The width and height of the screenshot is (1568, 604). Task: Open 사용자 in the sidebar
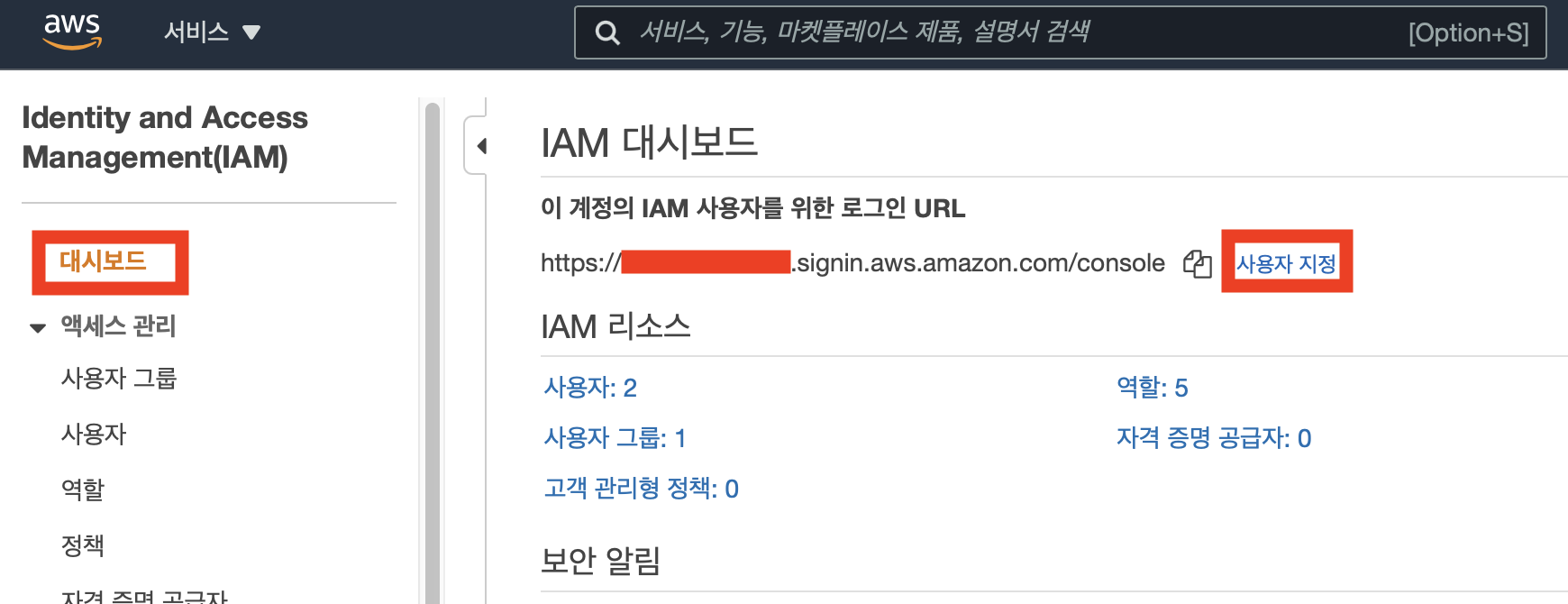click(x=94, y=434)
